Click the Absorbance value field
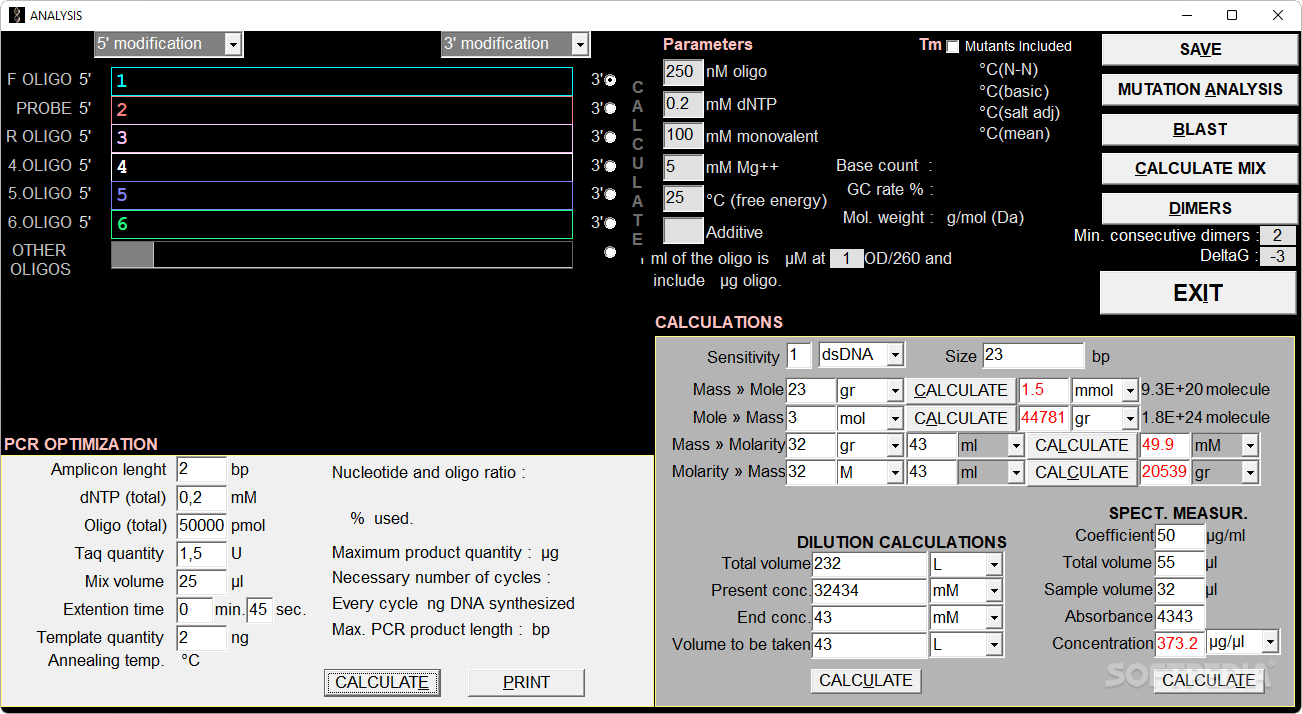This screenshot has width=1302, height=714. [1180, 617]
